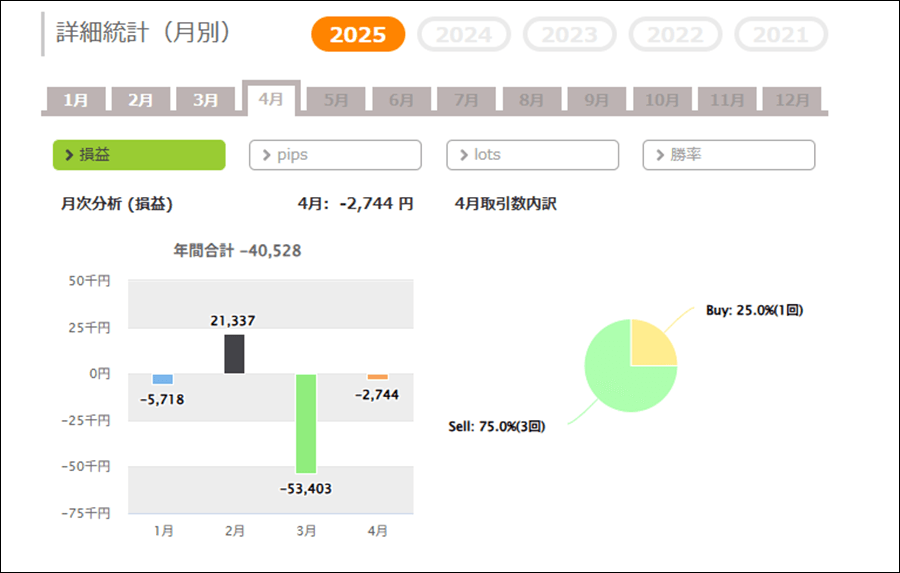
Task: Switch to the 2024 year view
Action: click(x=464, y=34)
